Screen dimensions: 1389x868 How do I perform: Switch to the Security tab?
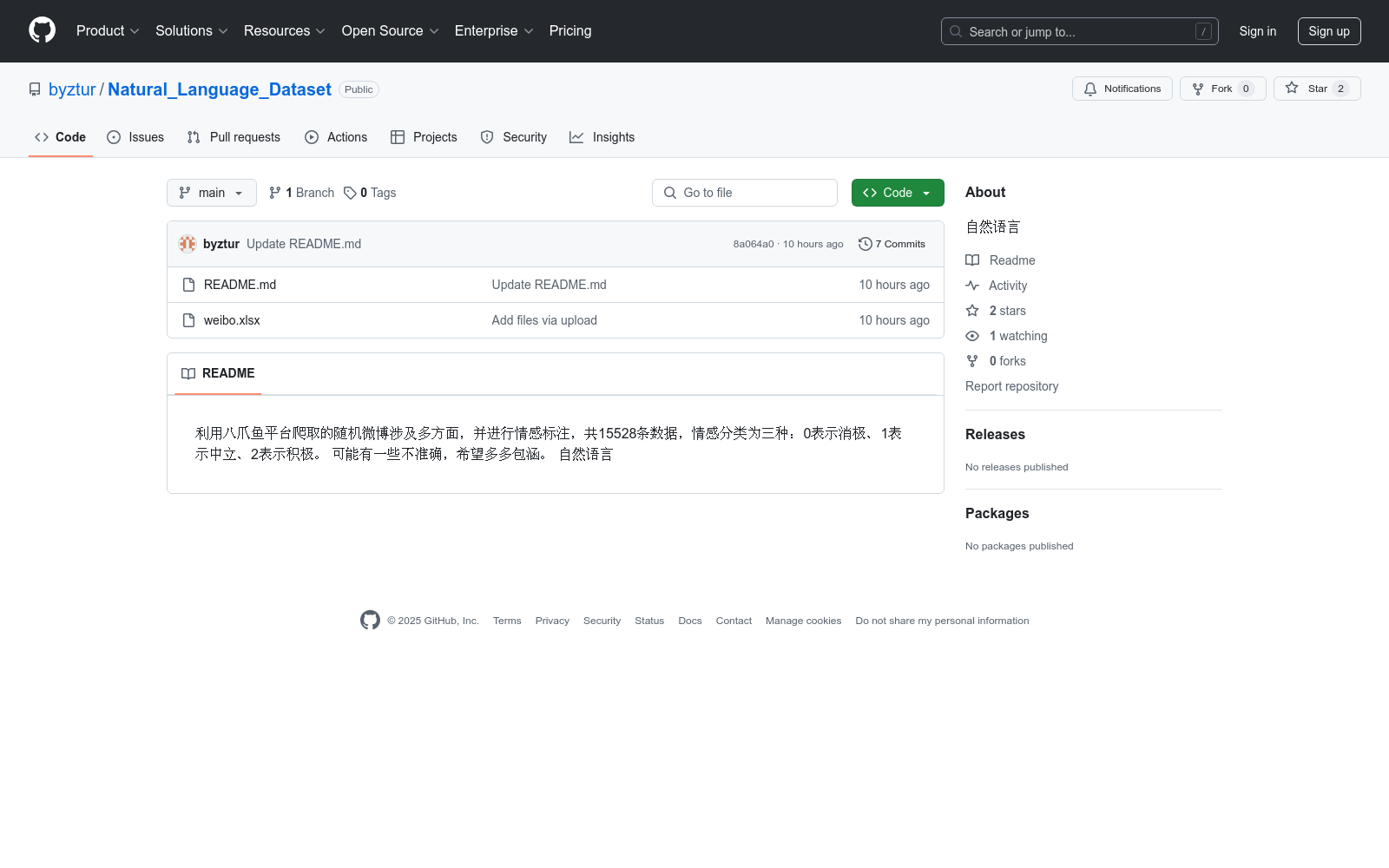click(x=513, y=137)
